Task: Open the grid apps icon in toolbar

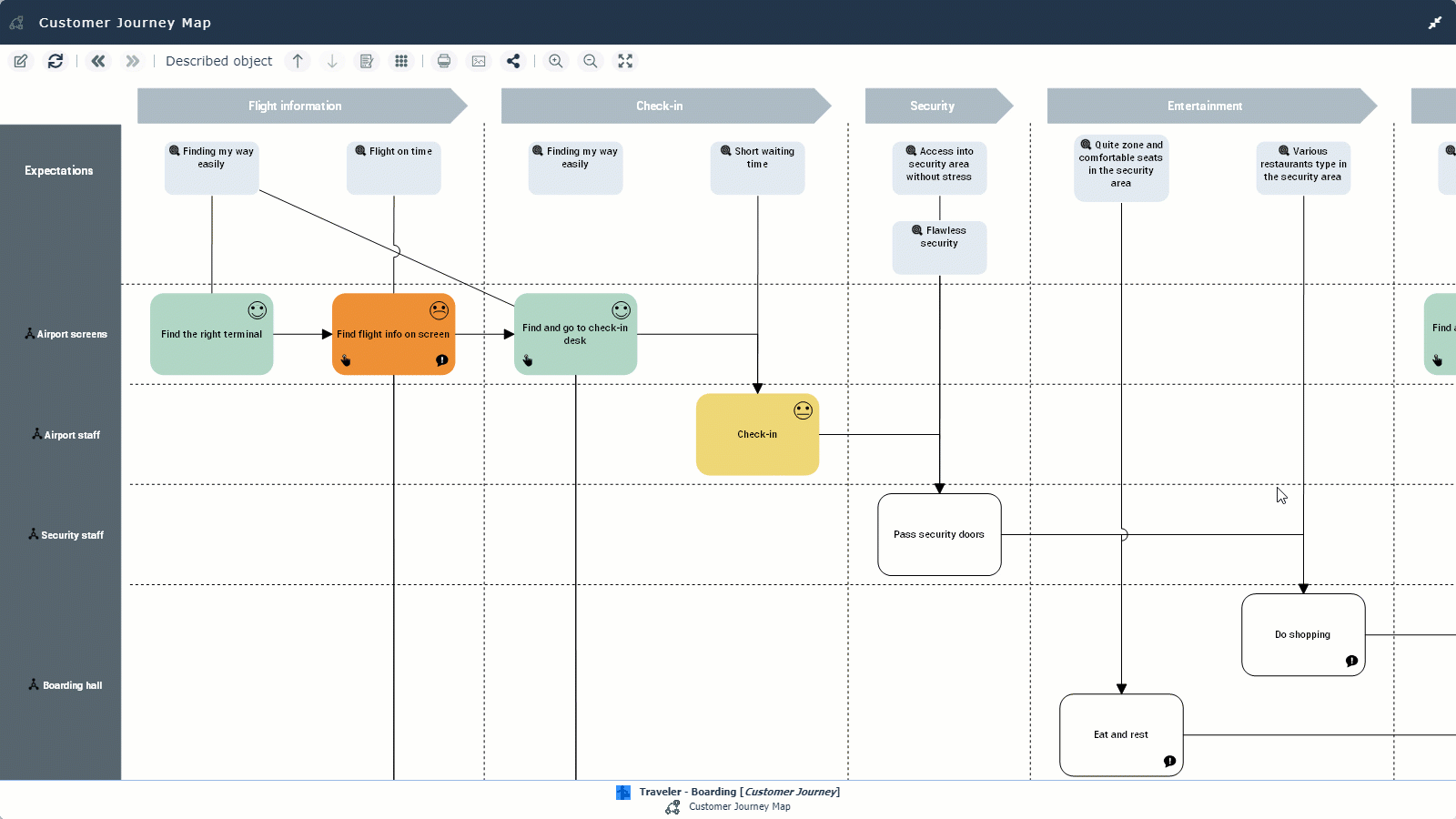Action: (x=401, y=61)
